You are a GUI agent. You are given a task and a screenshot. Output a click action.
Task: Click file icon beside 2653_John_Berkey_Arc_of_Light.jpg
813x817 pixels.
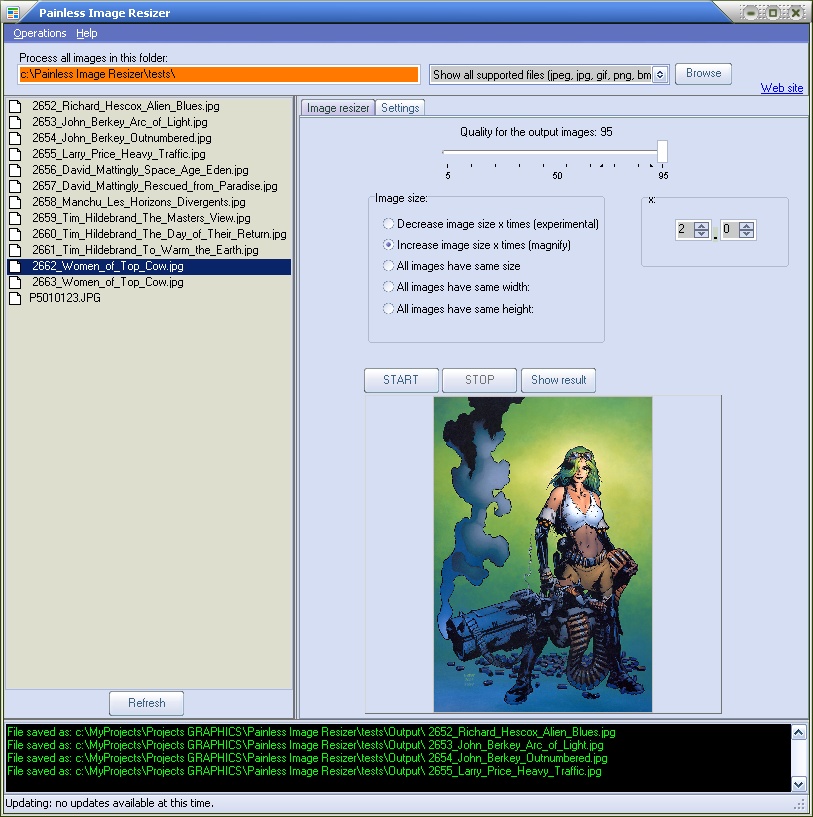point(16,122)
